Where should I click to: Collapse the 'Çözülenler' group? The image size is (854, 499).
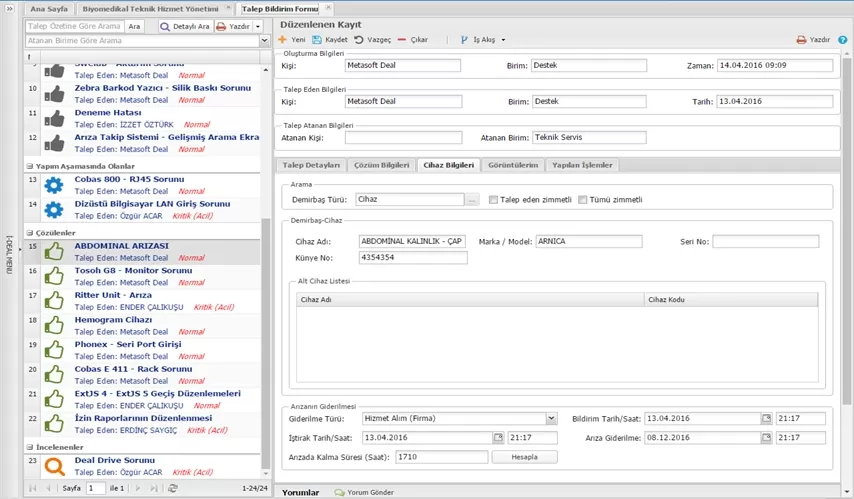(x=29, y=232)
